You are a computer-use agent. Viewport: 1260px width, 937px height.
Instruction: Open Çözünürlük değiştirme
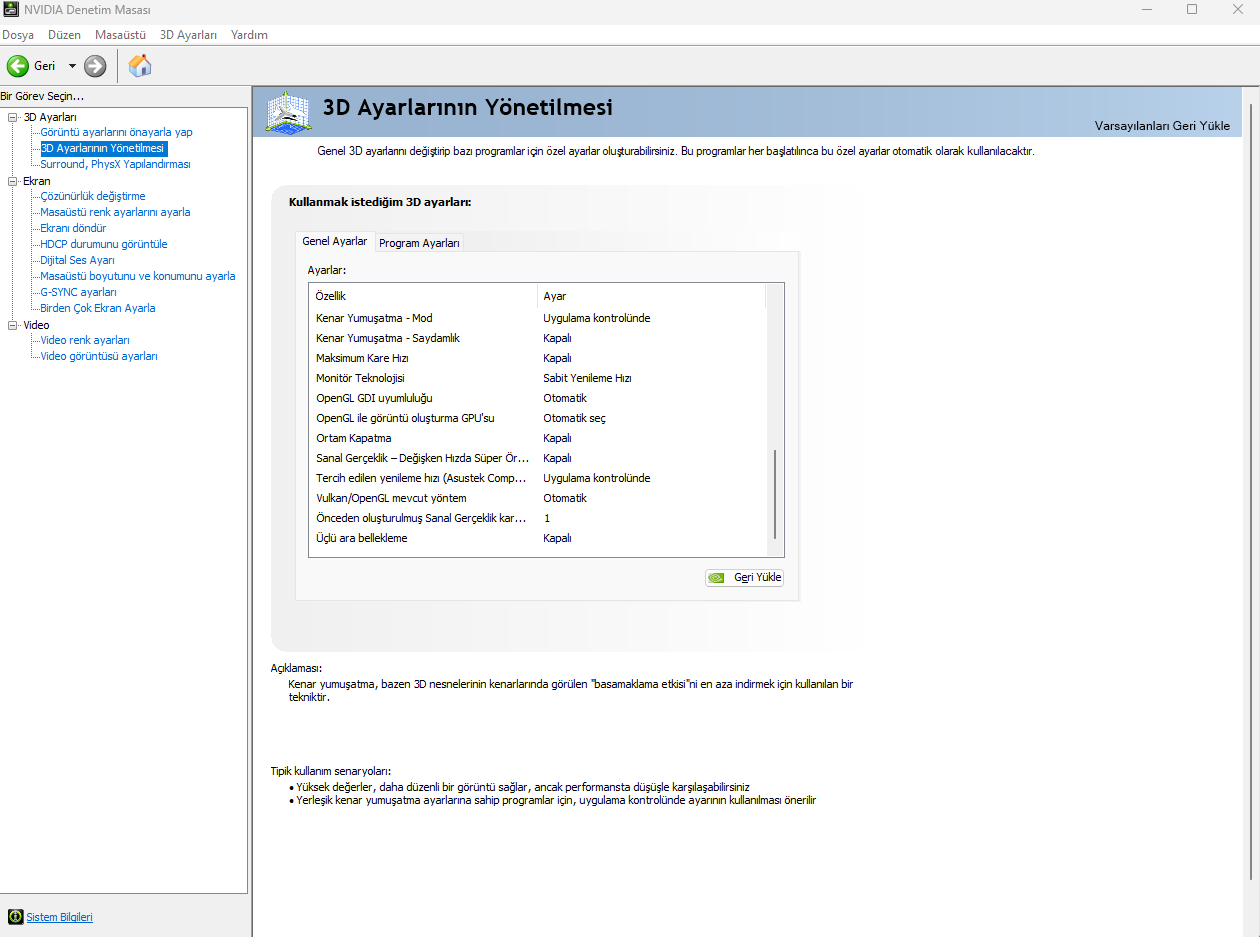point(93,196)
